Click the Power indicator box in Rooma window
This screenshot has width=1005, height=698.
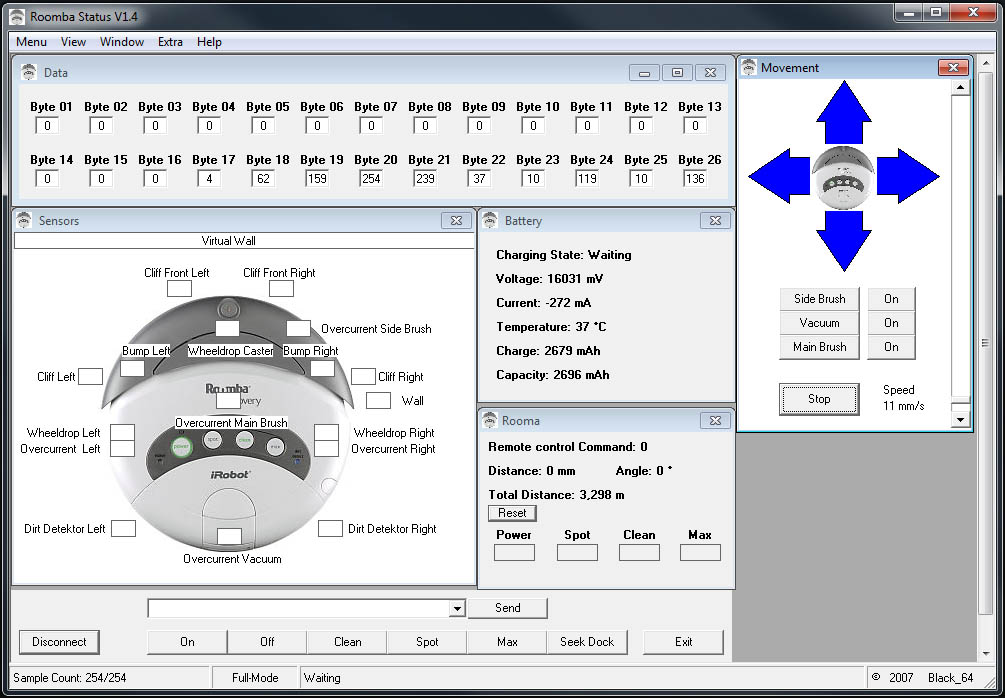[514, 553]
